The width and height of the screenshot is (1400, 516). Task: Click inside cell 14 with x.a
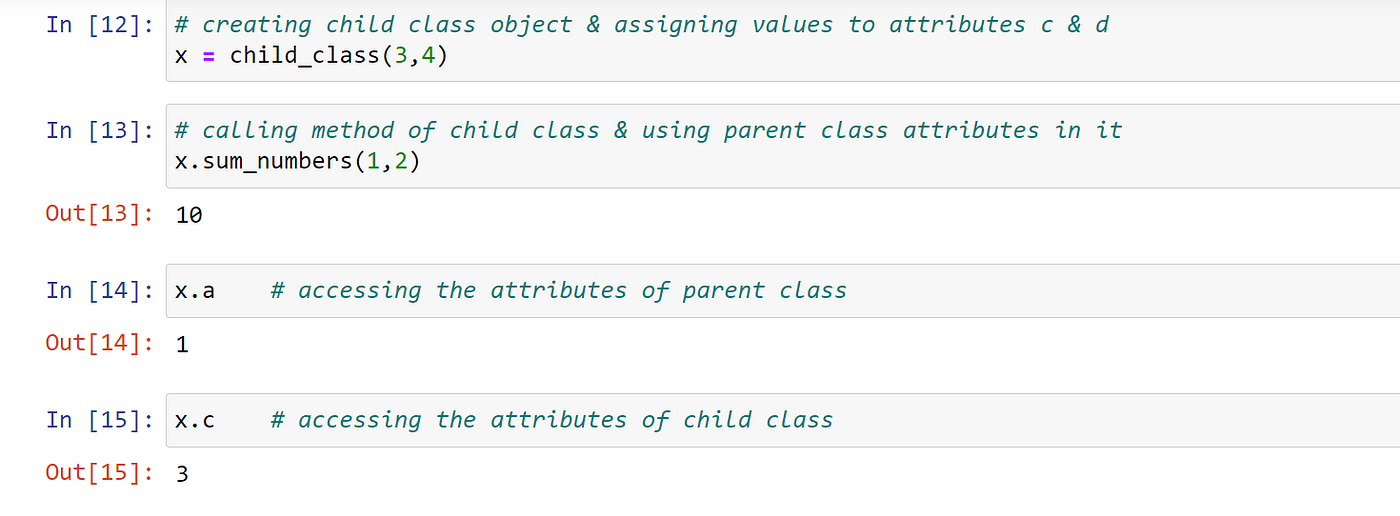[783, 291]
